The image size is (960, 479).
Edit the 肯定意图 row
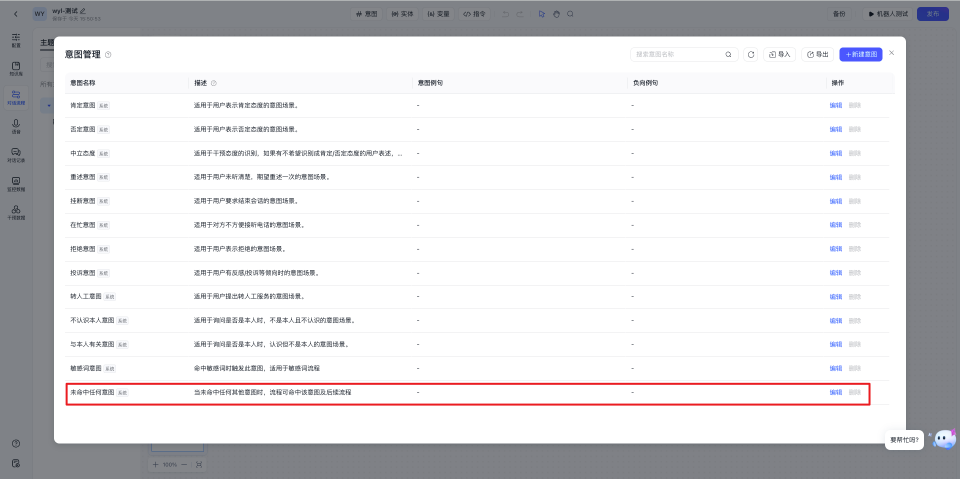click(835, 105)
